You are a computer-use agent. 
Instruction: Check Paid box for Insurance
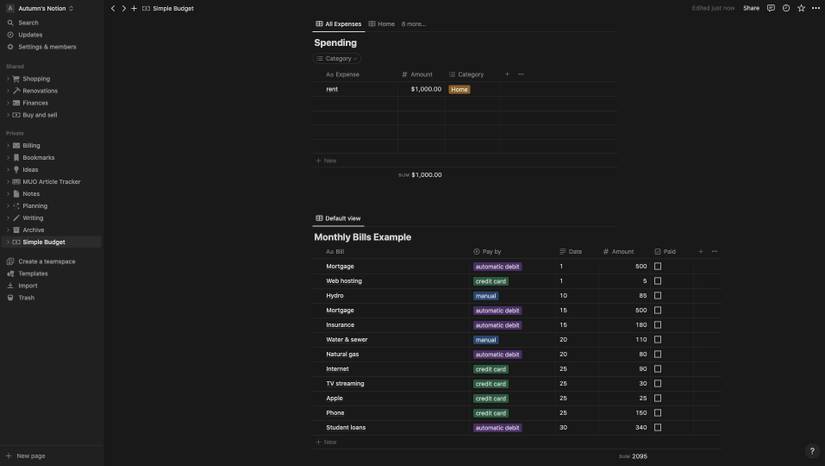coord(658,325)
